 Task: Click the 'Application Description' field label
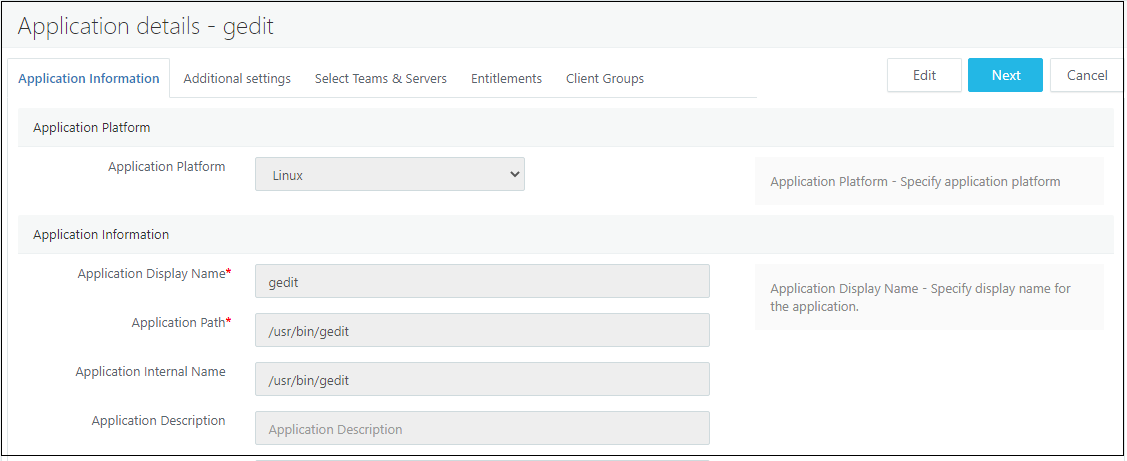[158, 421]
